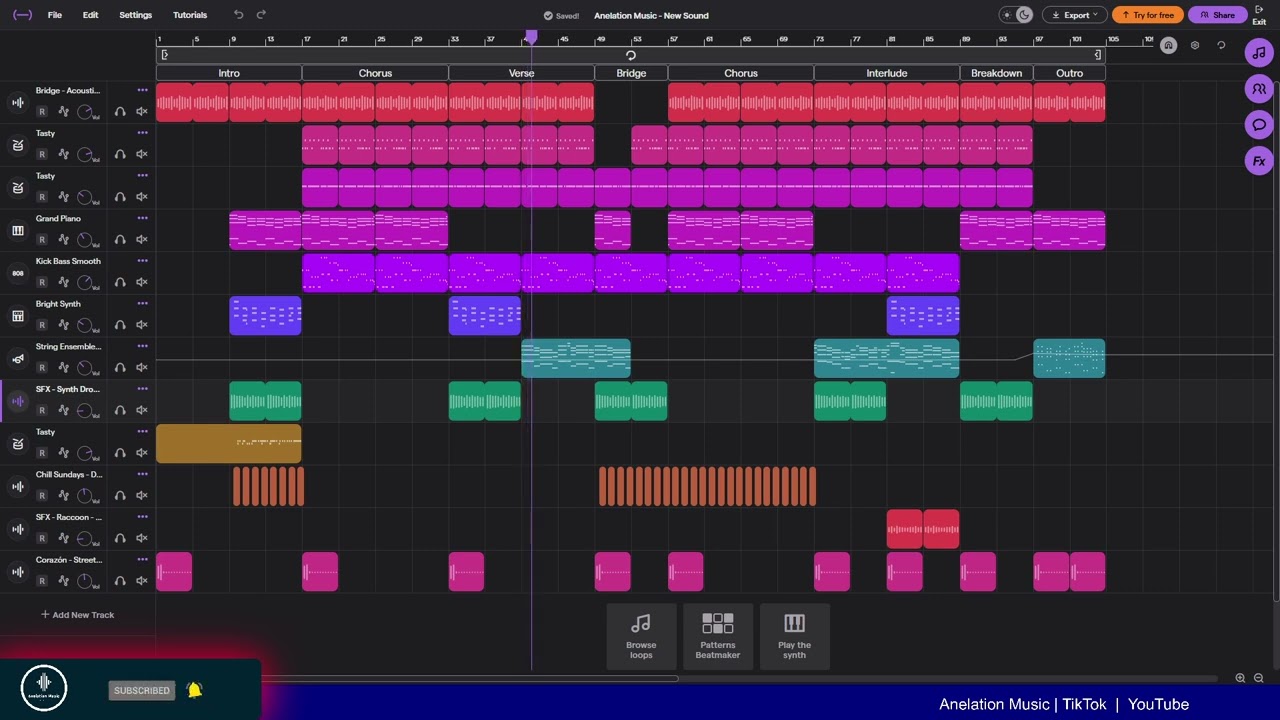The image size is (1280, 720).
Task: Open the Export dropdown
Action: click(x=1075, y=15)
